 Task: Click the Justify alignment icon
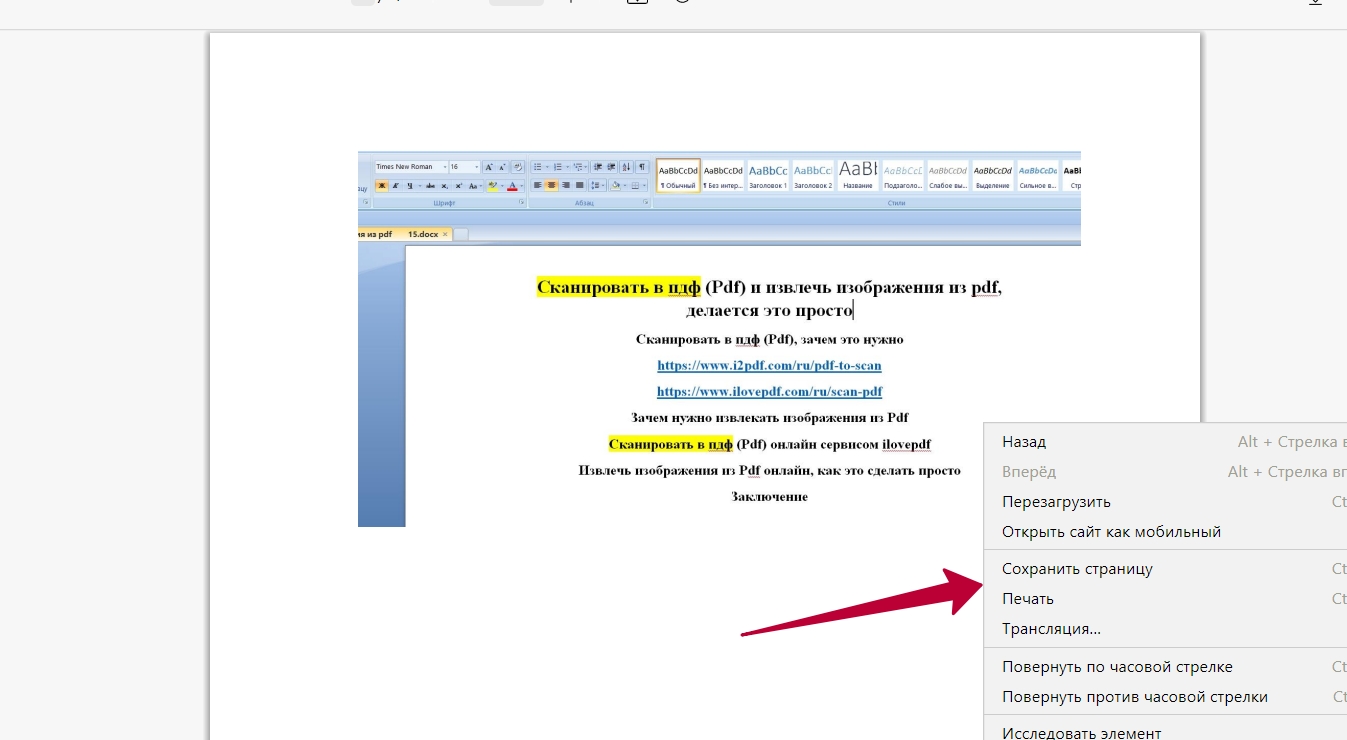(579, 185)
